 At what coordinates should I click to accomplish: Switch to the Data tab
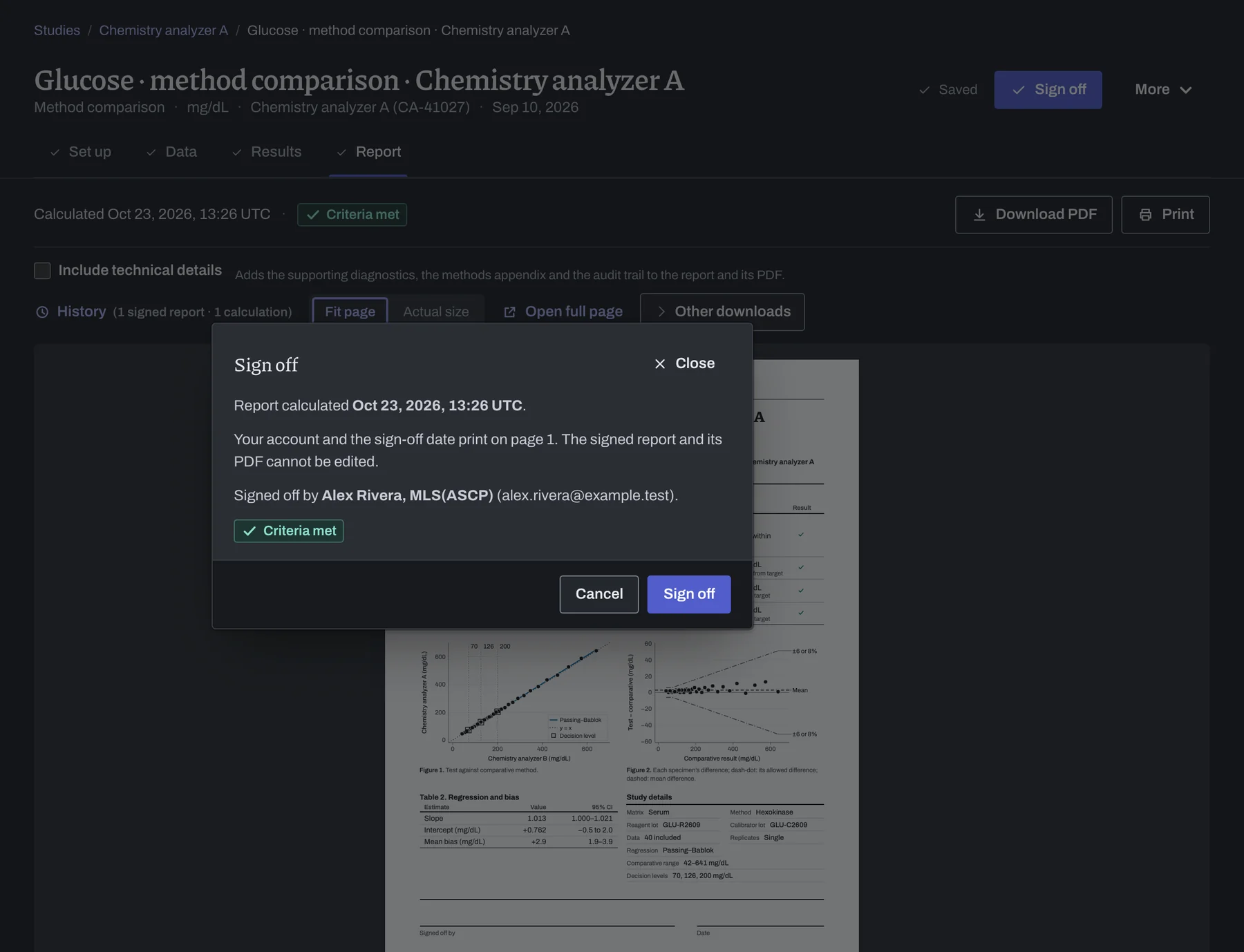click(x=171, y=152)
